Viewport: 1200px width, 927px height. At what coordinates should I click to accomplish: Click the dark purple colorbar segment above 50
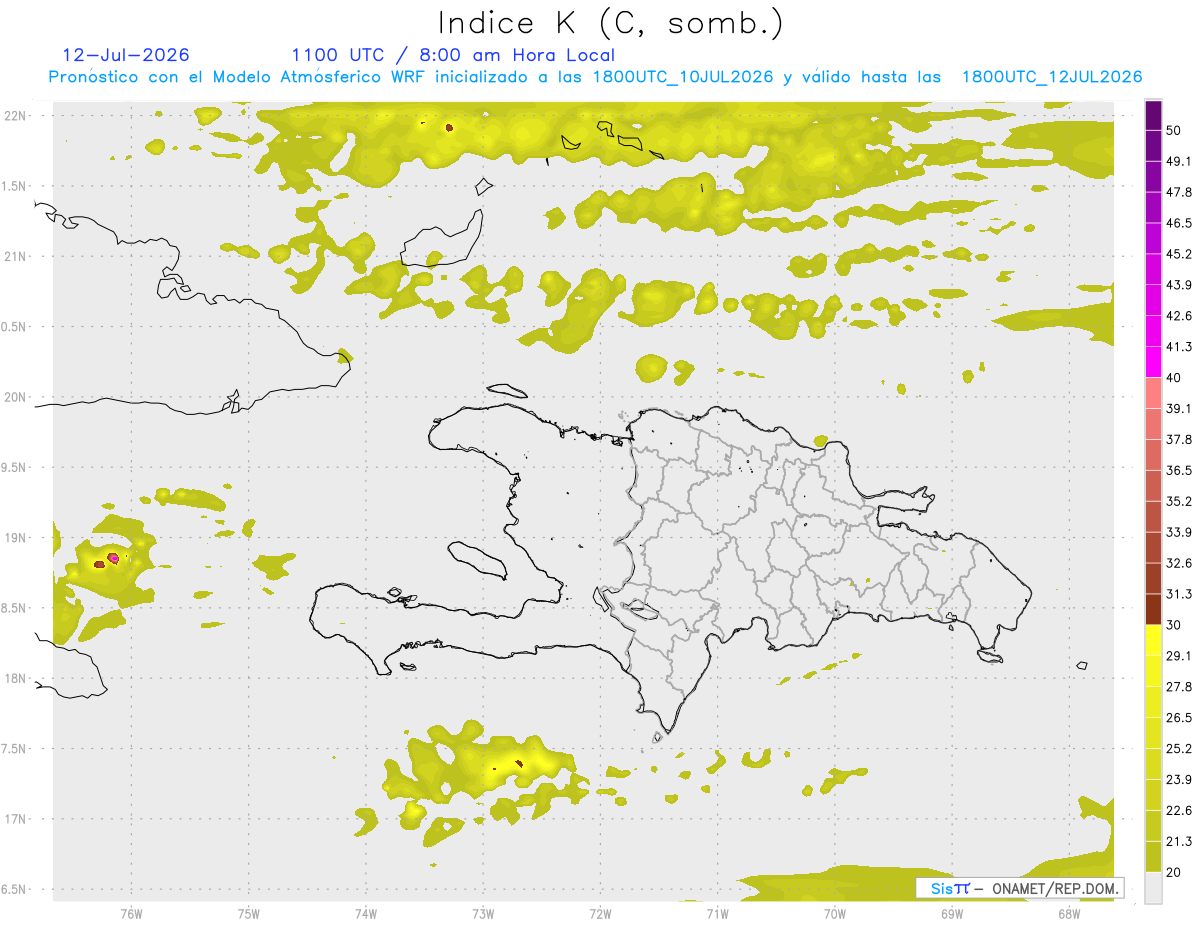coord(1153,116)
